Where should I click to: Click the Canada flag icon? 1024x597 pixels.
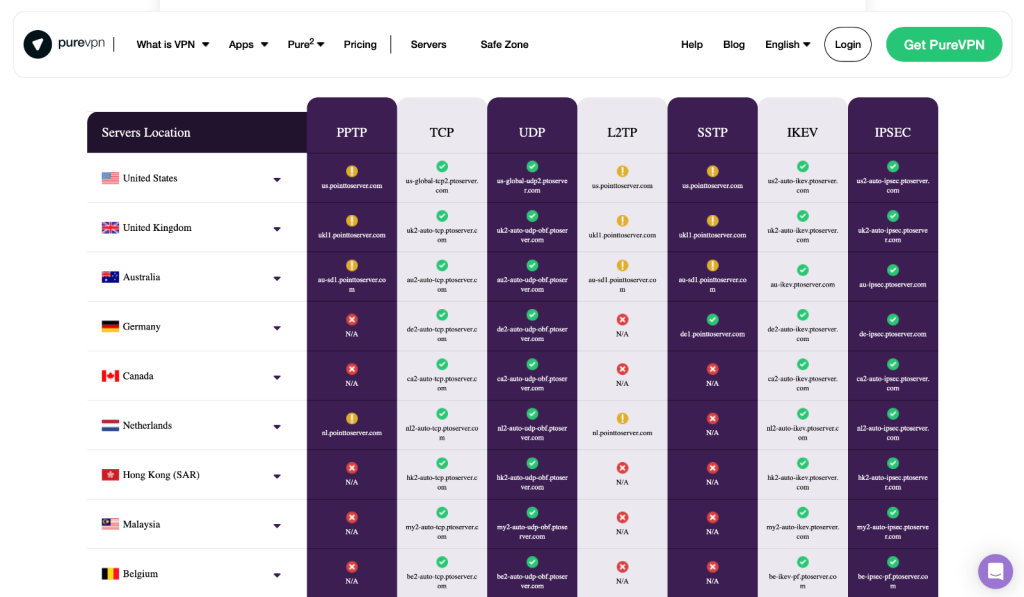click(110, 376)
